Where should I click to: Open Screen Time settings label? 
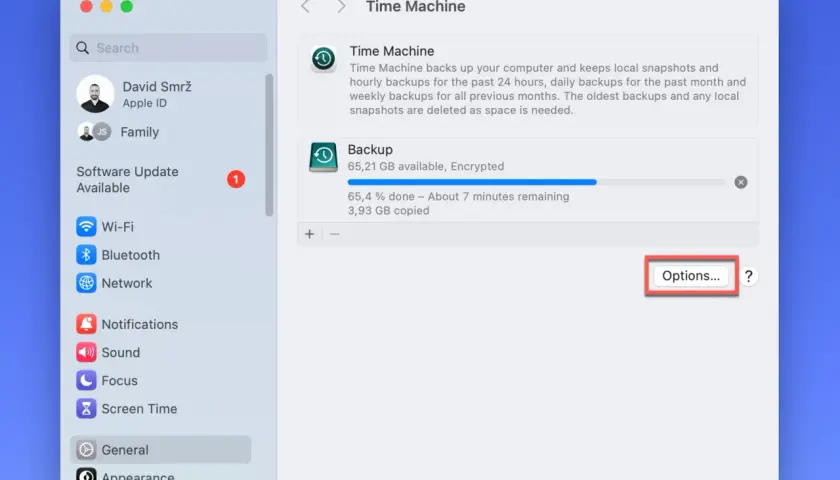tap(139, 409)
